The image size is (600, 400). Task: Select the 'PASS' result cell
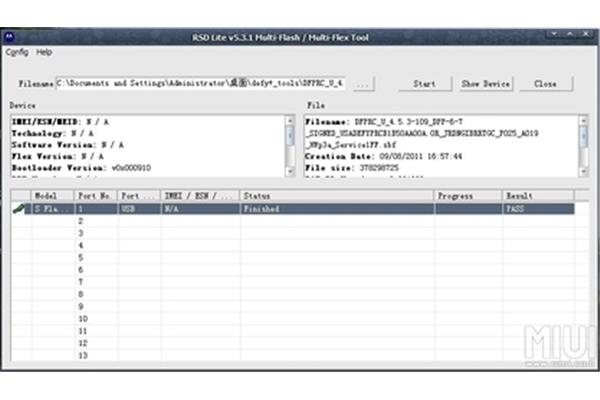(x=538, y=209)
